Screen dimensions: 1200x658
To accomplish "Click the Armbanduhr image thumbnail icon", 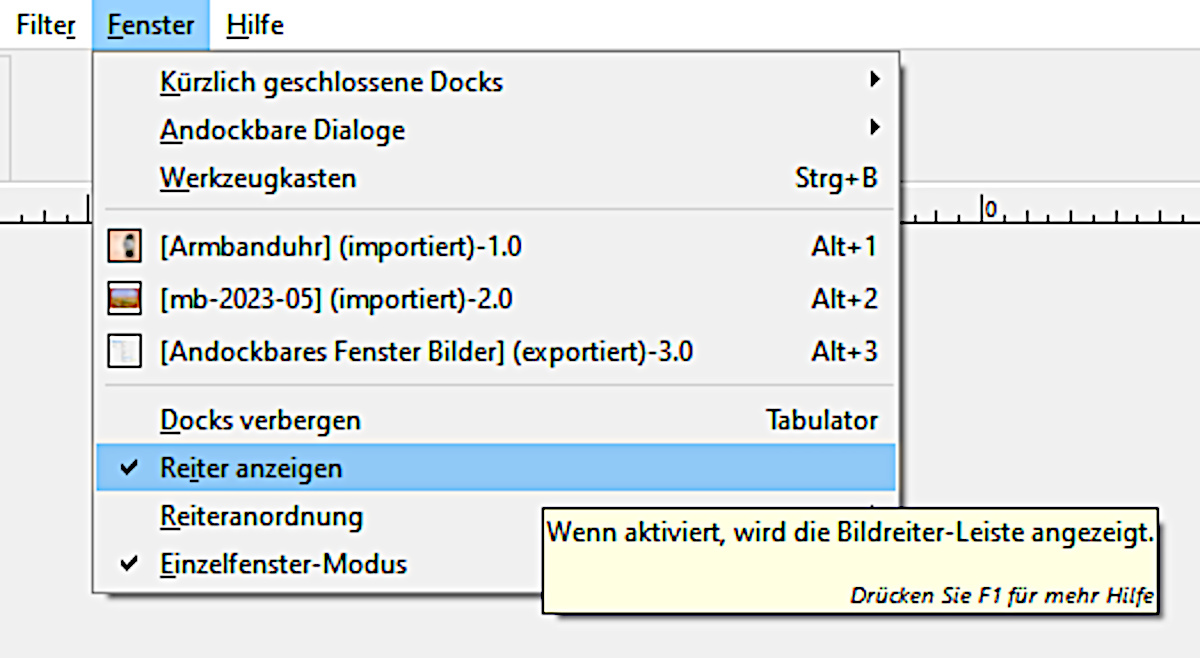I will (x=124, y=246).
